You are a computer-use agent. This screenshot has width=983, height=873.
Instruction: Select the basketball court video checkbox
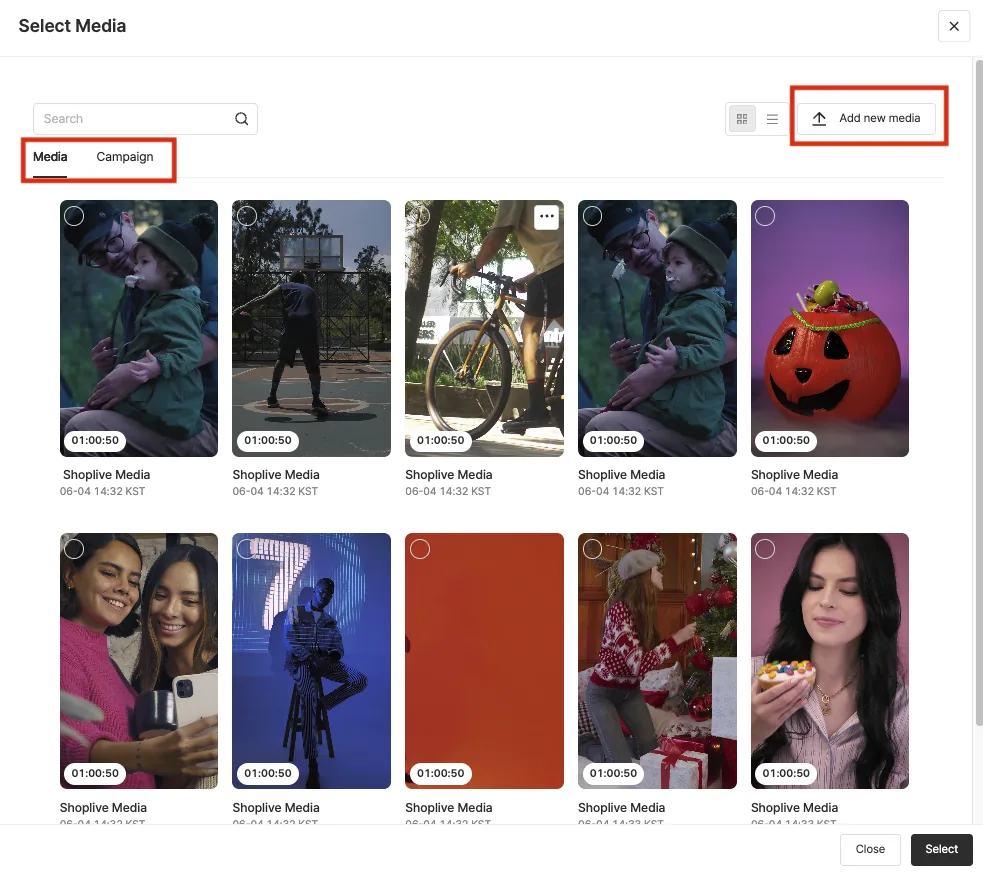[247, 216]
